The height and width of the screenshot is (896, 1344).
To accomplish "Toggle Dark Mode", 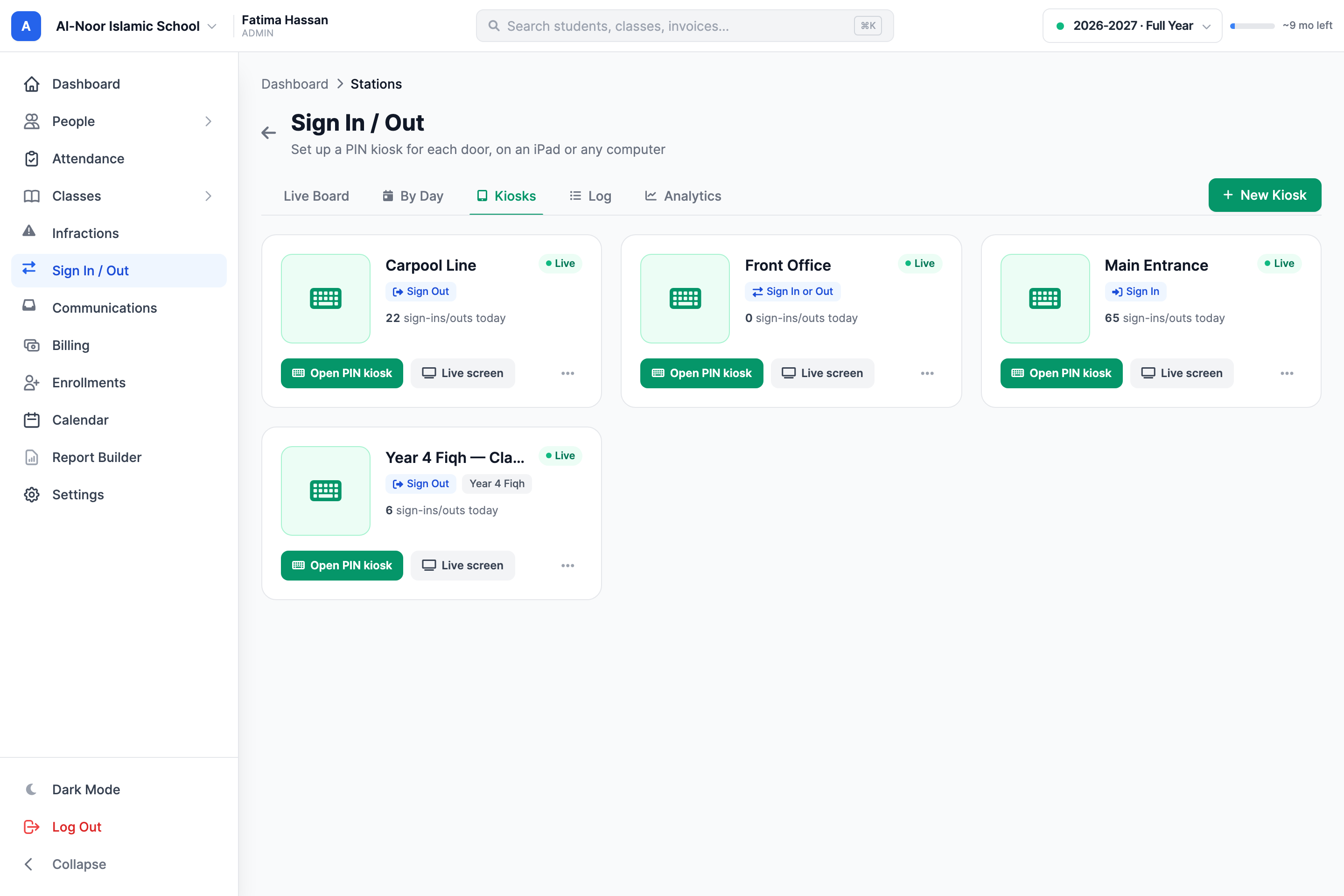I will pos(119,790).
